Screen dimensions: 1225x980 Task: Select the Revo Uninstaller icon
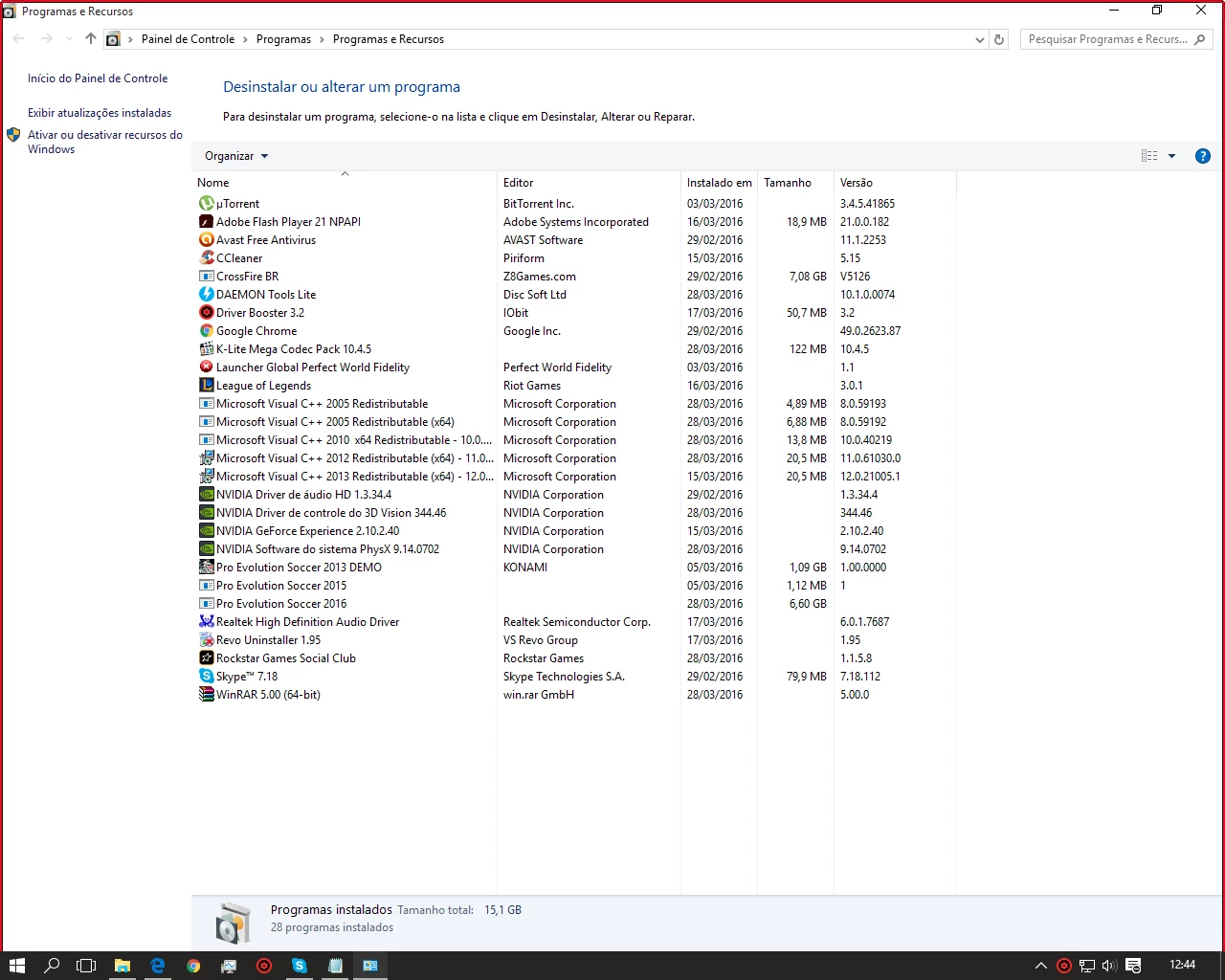point(206,640)
